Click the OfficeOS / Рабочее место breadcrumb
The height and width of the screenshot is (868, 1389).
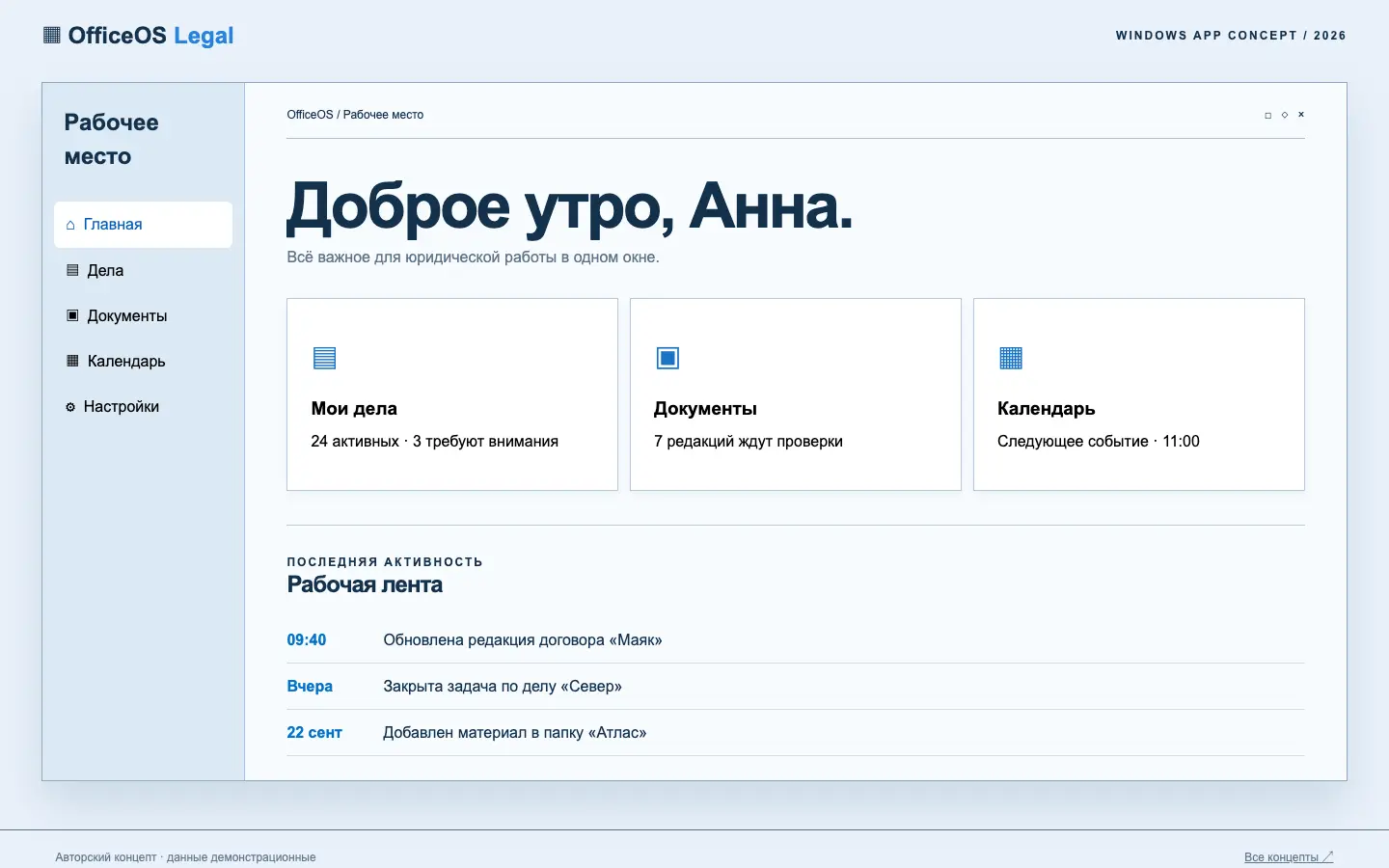[x=355, y=115]
